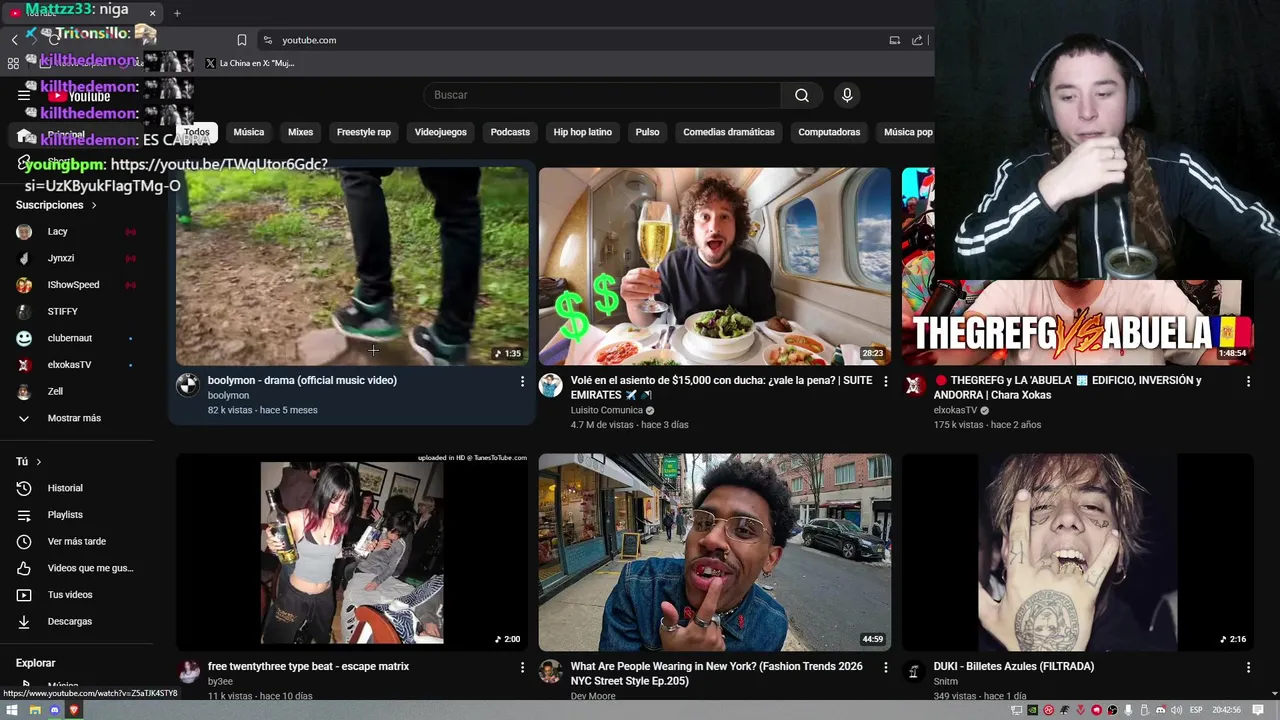Image resolution: width=1280 pixels, height=720 pixels.
Task: Open Discord from the taskbar
Action: pyautogui.click(x=54, y=710)
